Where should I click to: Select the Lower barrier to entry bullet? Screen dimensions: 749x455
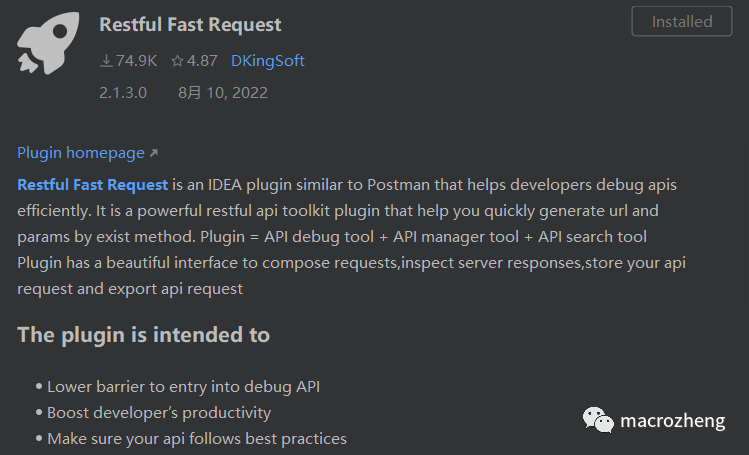tap(183, 386)
